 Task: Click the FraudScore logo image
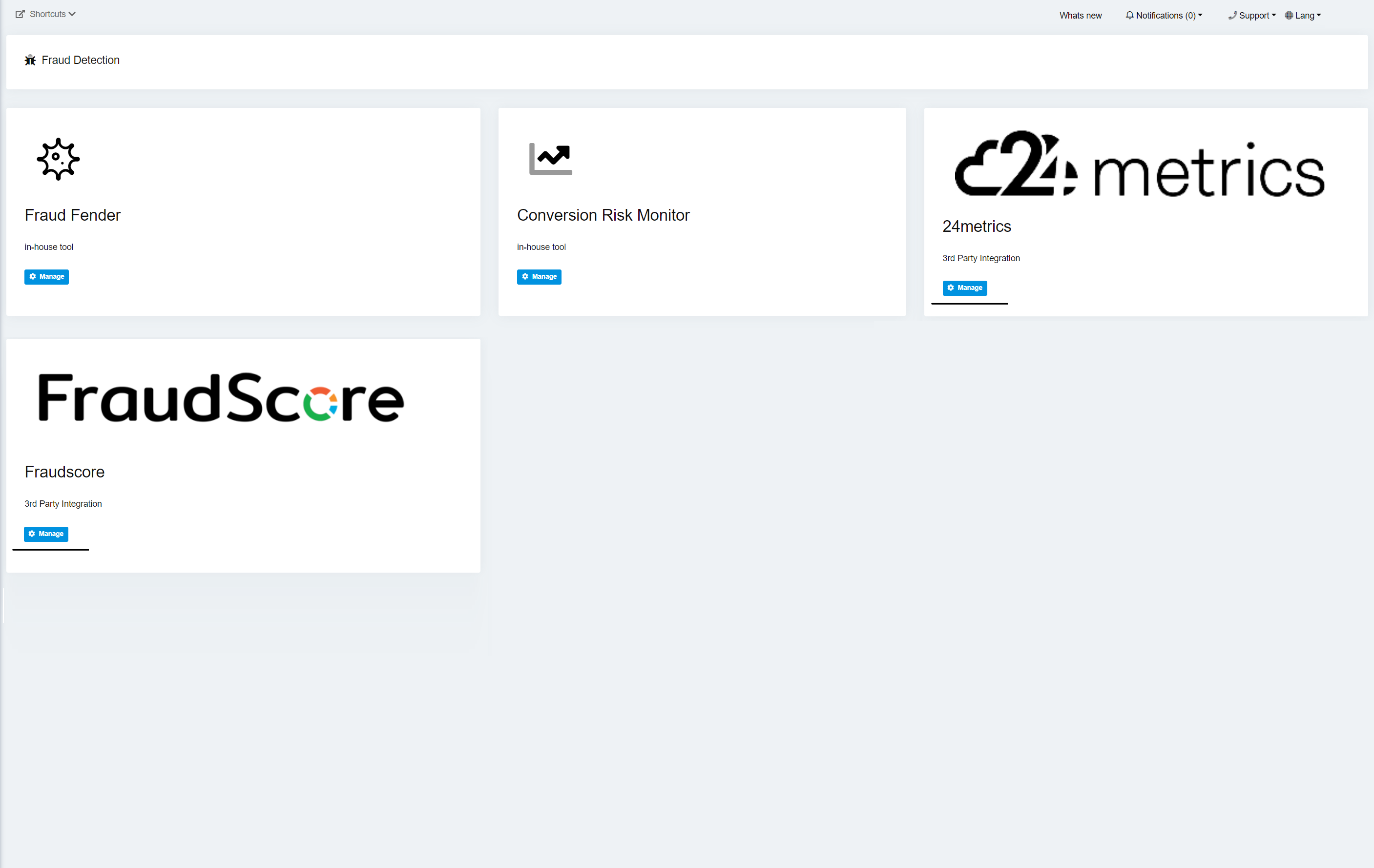pos(221,398)
